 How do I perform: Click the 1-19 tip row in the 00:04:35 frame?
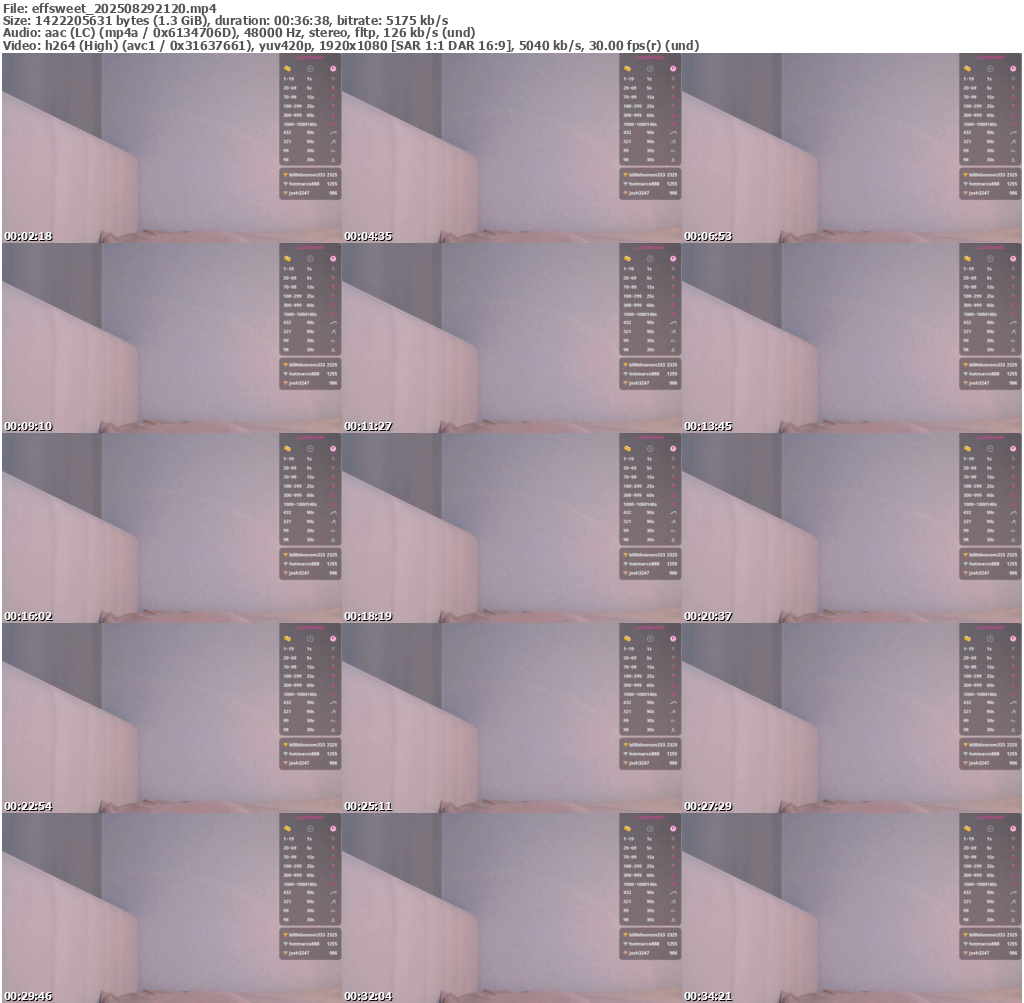[630, 78]
